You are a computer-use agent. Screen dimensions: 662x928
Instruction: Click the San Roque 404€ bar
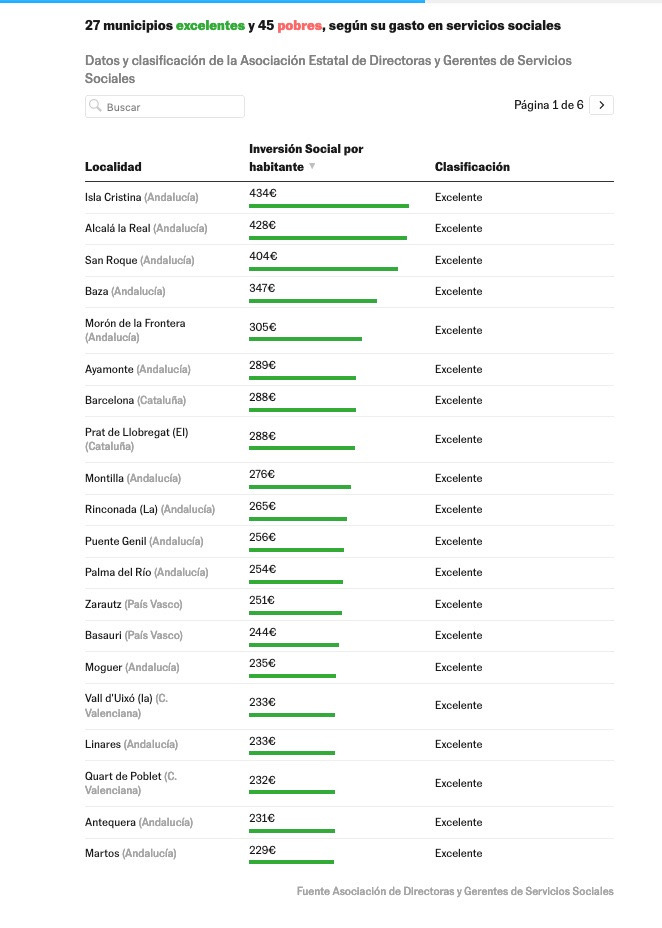point(323,269)
